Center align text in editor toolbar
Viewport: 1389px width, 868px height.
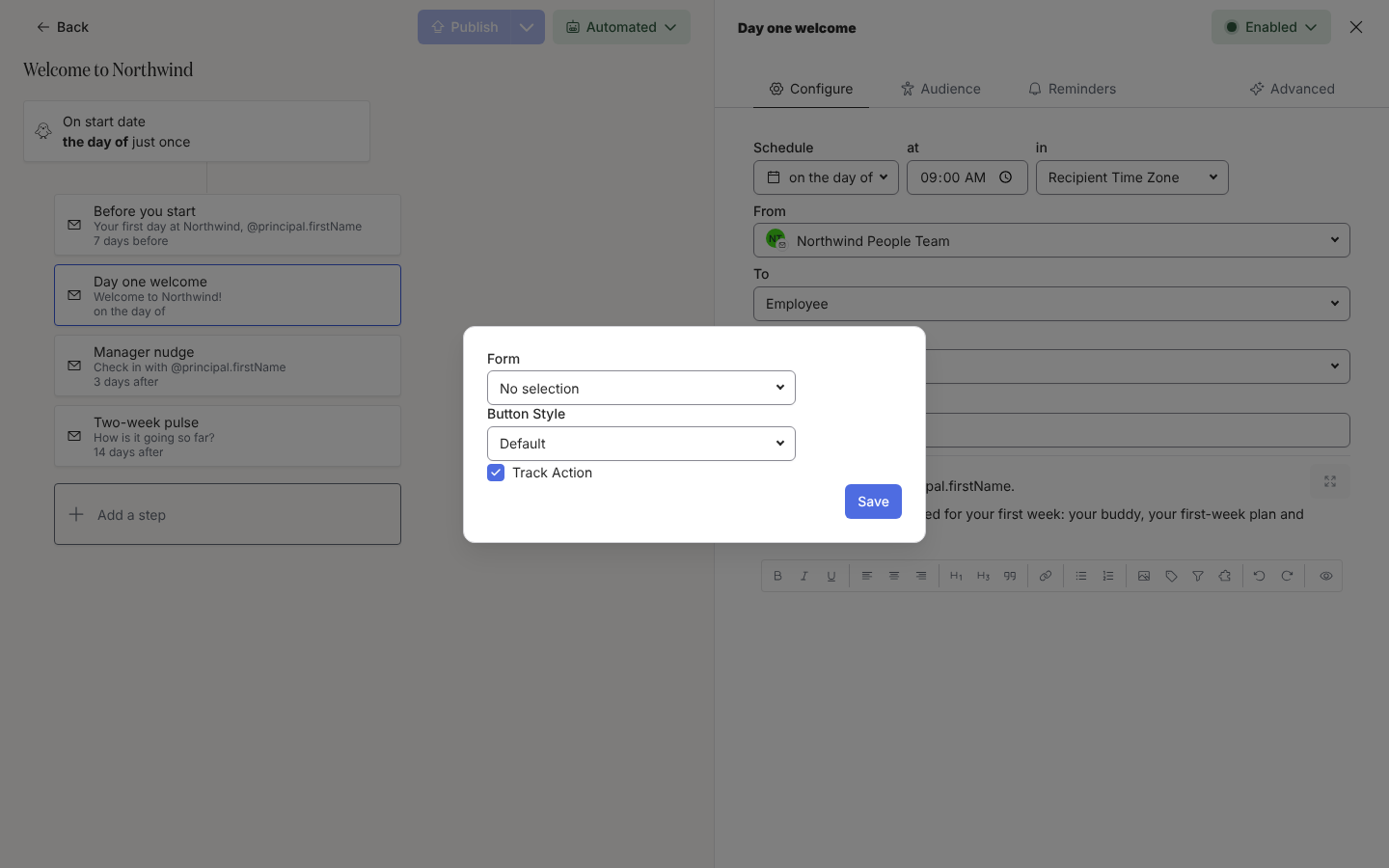click(894, 576)
